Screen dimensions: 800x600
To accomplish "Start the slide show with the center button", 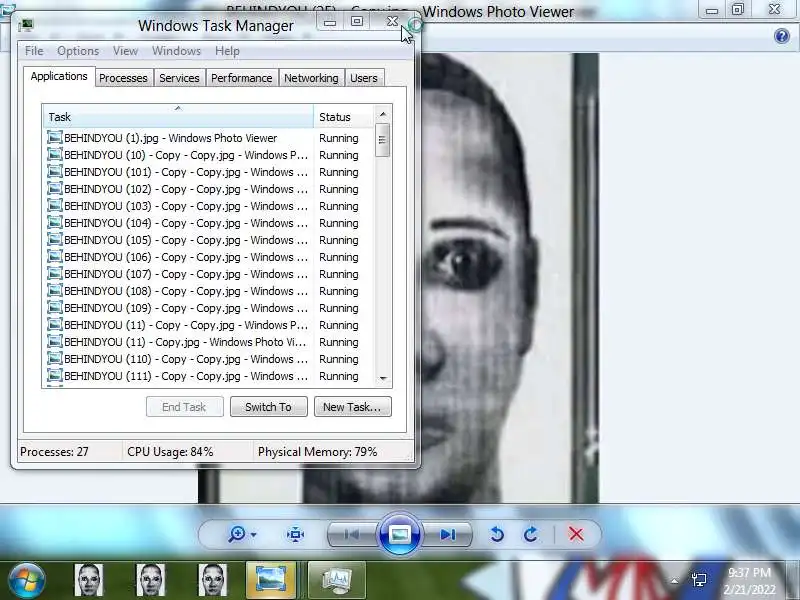I will (x=400, y=534).
